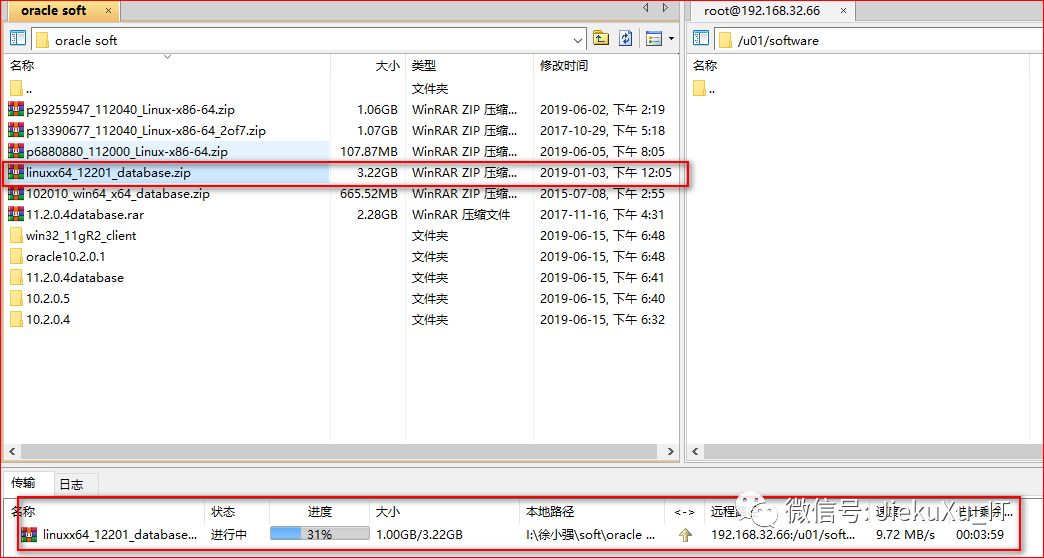This screenshot has height=558, width=1044.
Task: Click folder name 10.2.0.5
Action: [48, 298]
